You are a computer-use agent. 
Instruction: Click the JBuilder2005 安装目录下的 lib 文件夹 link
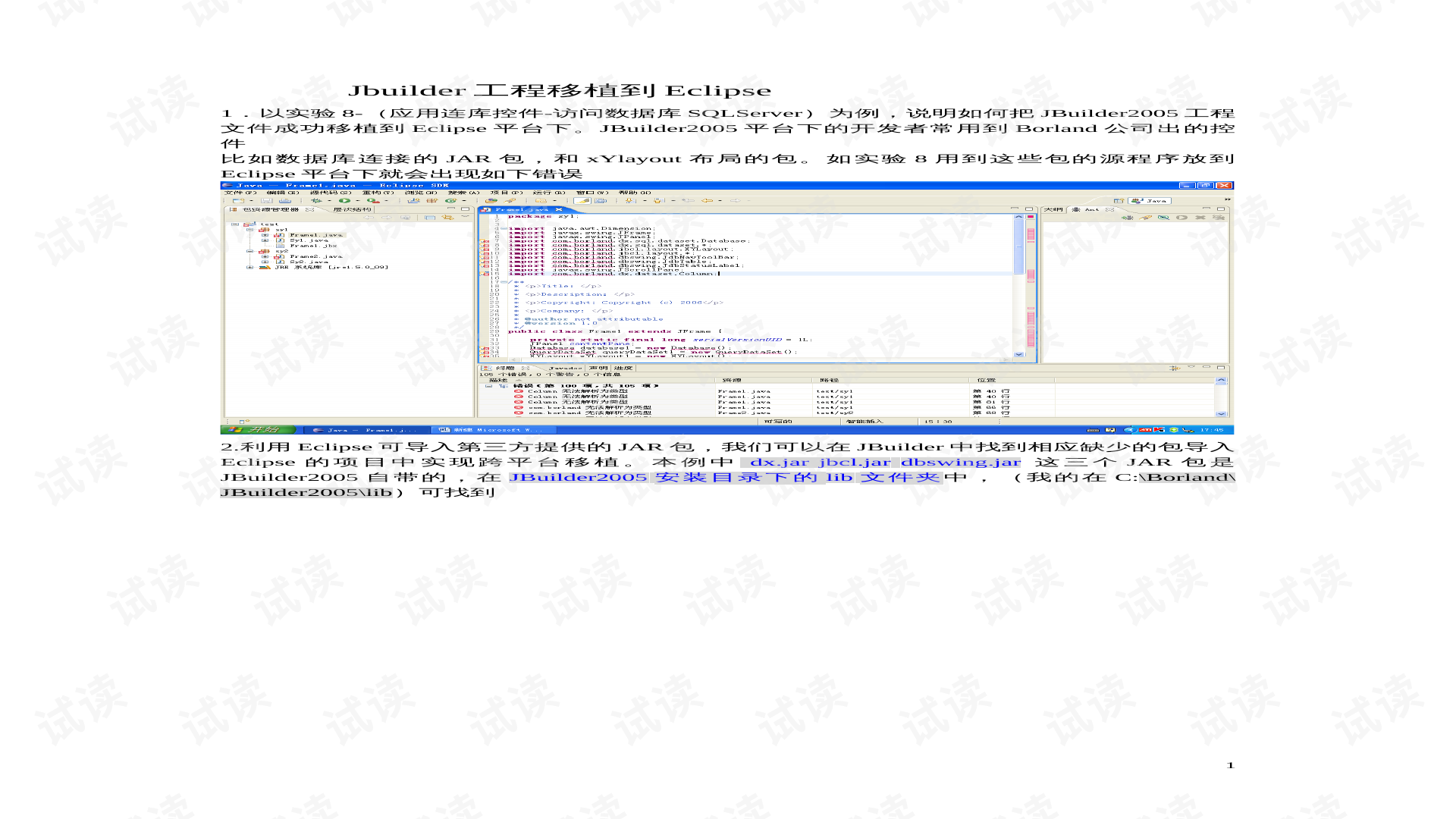point(725,477)
